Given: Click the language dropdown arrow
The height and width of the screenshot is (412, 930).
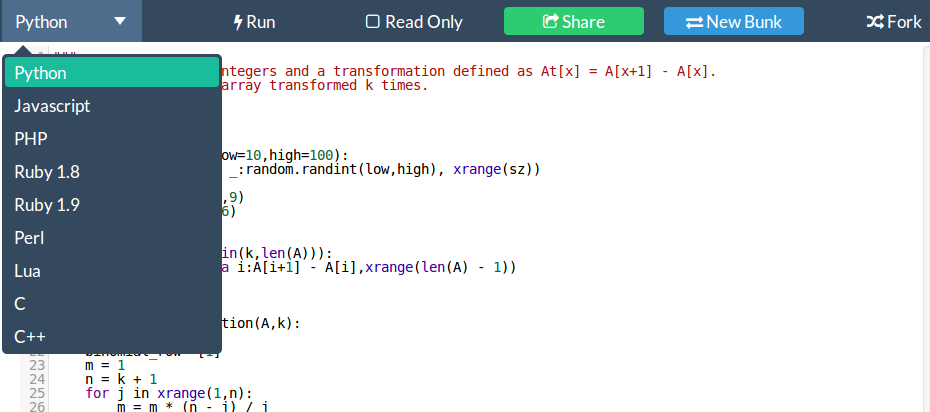Looking at the screenshot, I should coord(120,21).
